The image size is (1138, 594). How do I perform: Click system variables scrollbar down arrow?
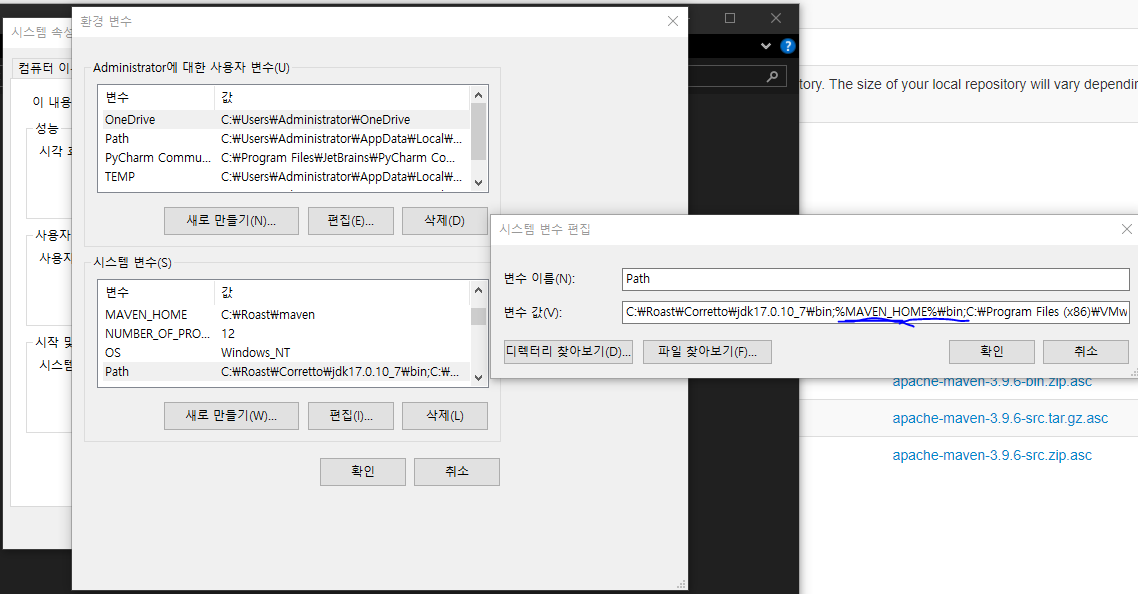478,378
